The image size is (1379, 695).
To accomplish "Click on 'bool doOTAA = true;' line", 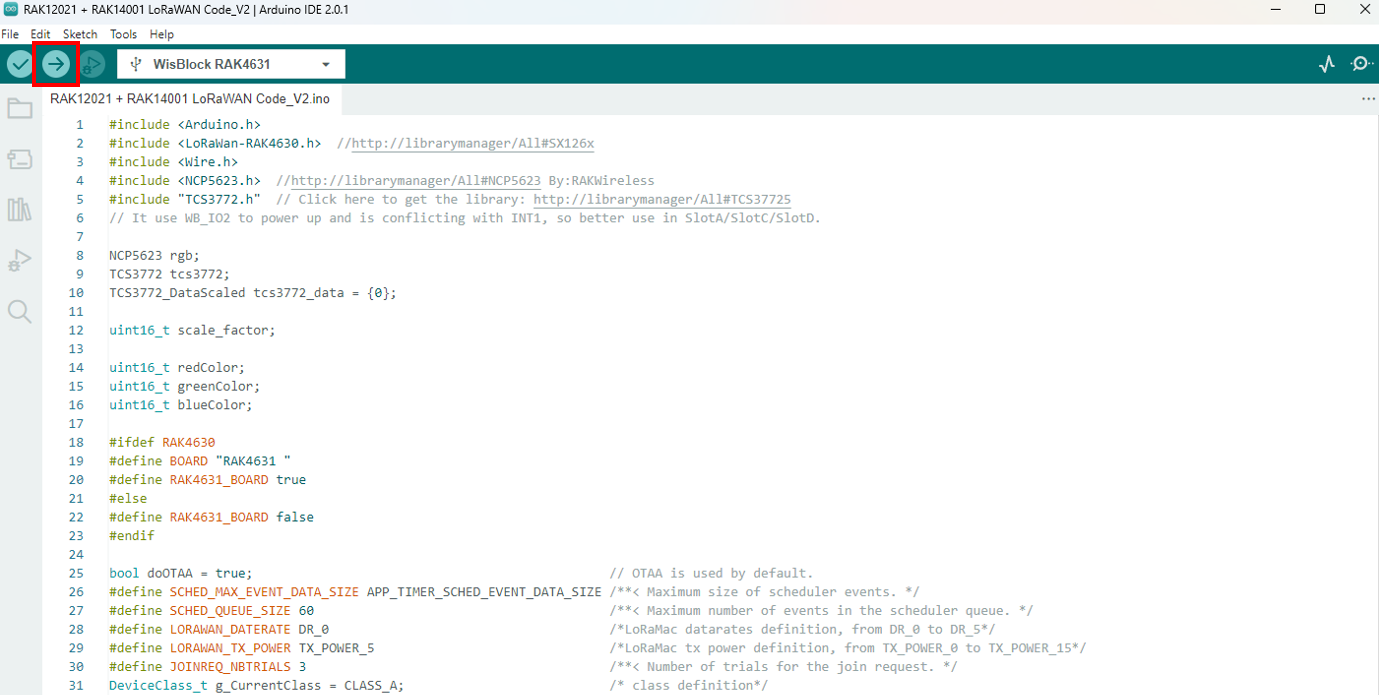I will tap(181, 573).
